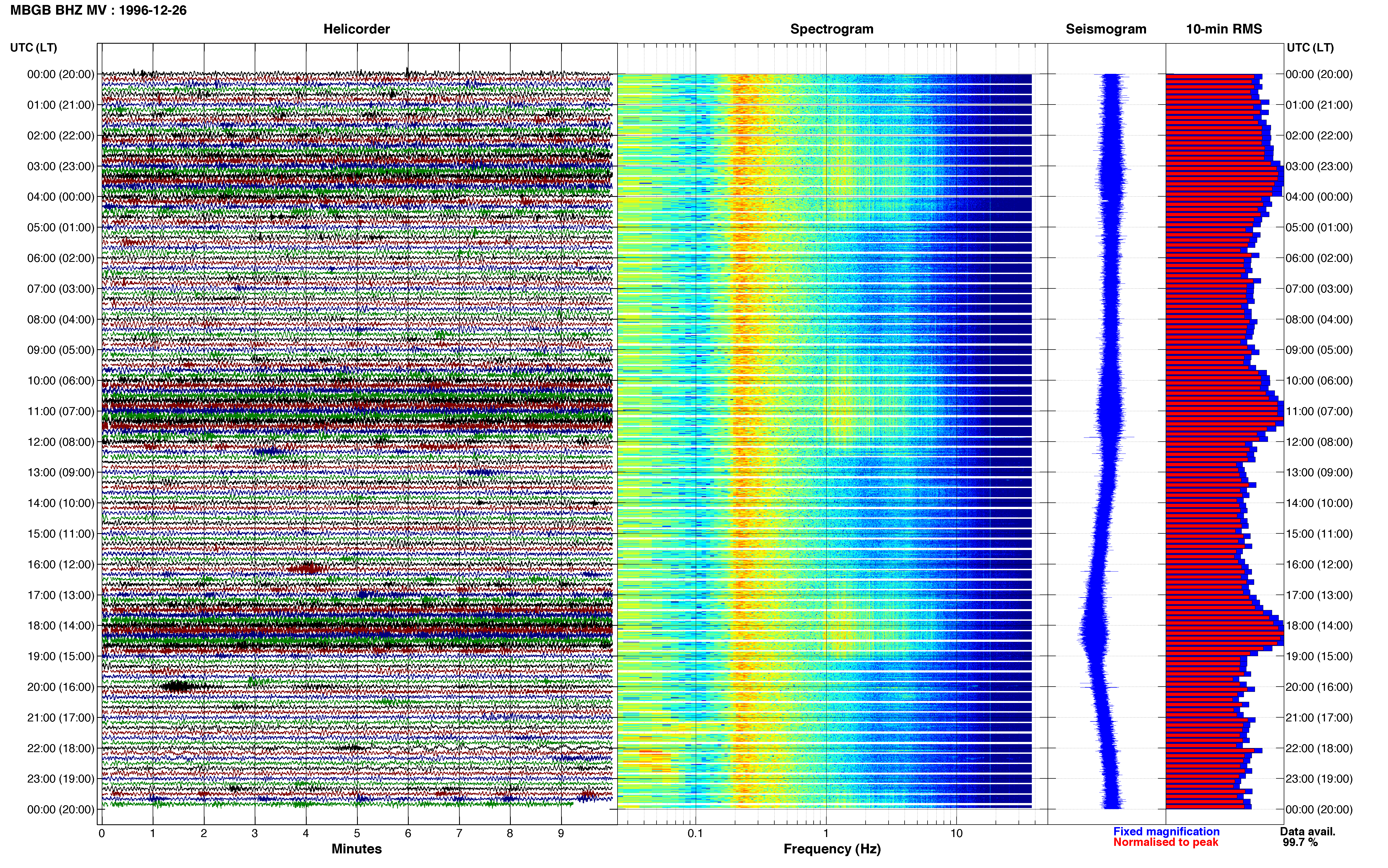The image size is (1388, 868).
Task: Click the plot title MBGB BHZ MV : 1996-12-26
Action: 98,10
